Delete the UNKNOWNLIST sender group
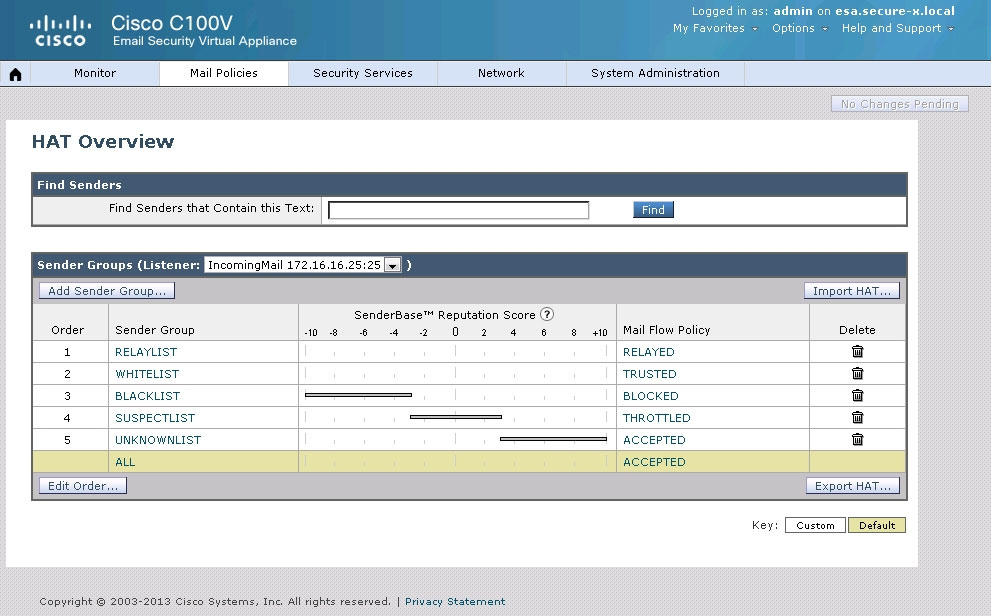The width and height of the screenshot is (991, 616). (857, 439)
